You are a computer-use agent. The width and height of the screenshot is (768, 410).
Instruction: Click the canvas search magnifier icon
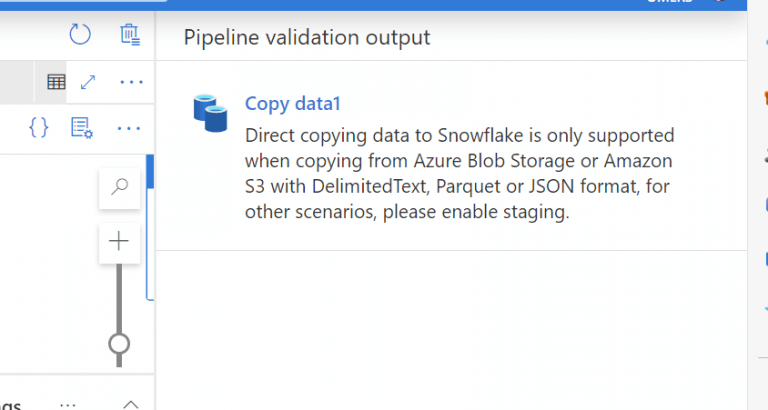click(x=119, y=189)
